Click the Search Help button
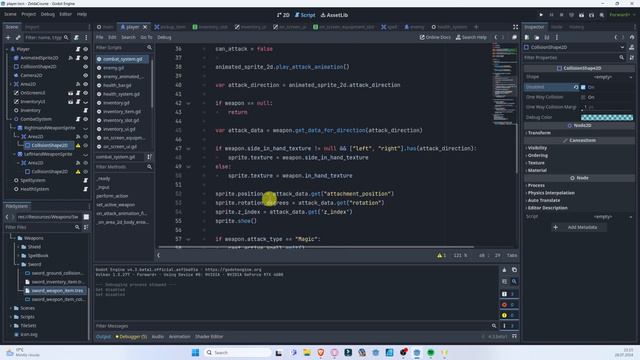Viewport: 640px width, 360px height. [471, 38]
